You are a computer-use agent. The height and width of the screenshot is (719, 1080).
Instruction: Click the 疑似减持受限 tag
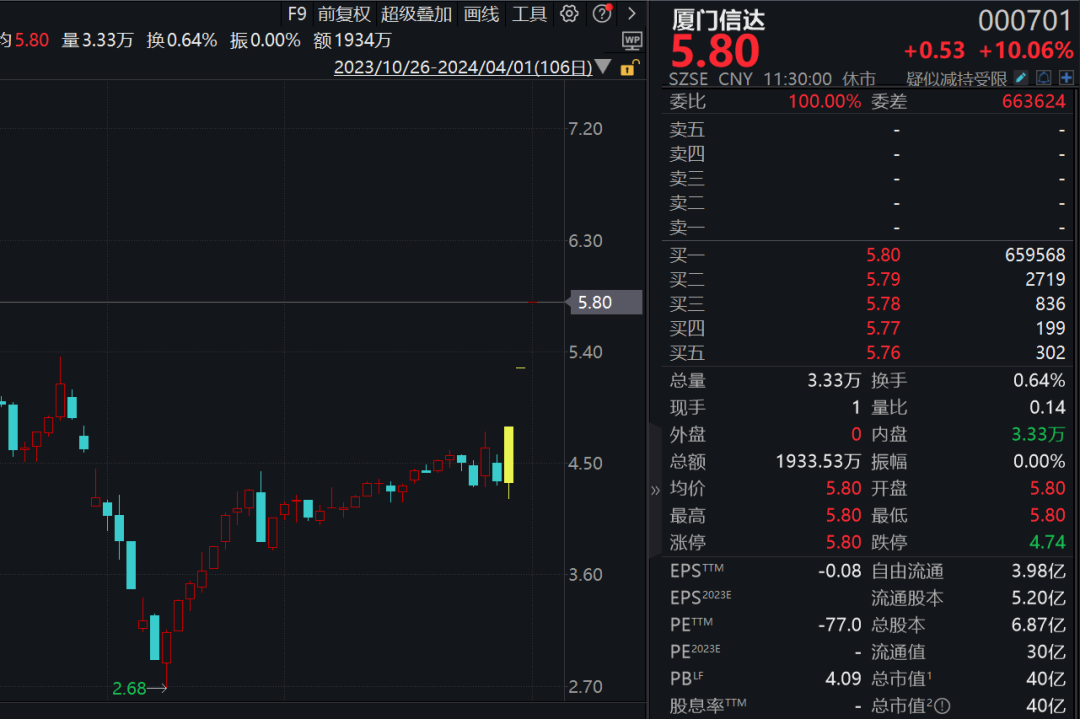(956, 79)
